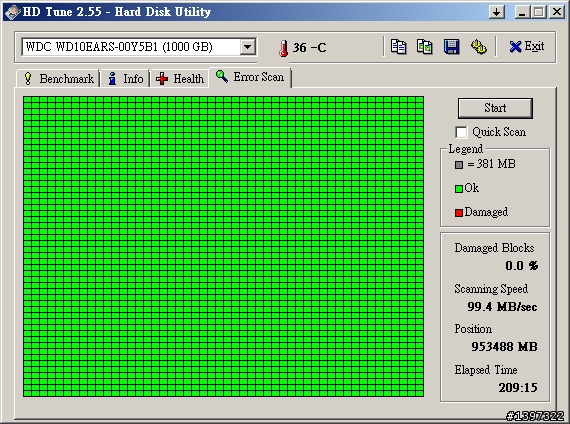Click the copy text to clipboard icon
This screenshot has width=570, height=424.
pos(398,47)
